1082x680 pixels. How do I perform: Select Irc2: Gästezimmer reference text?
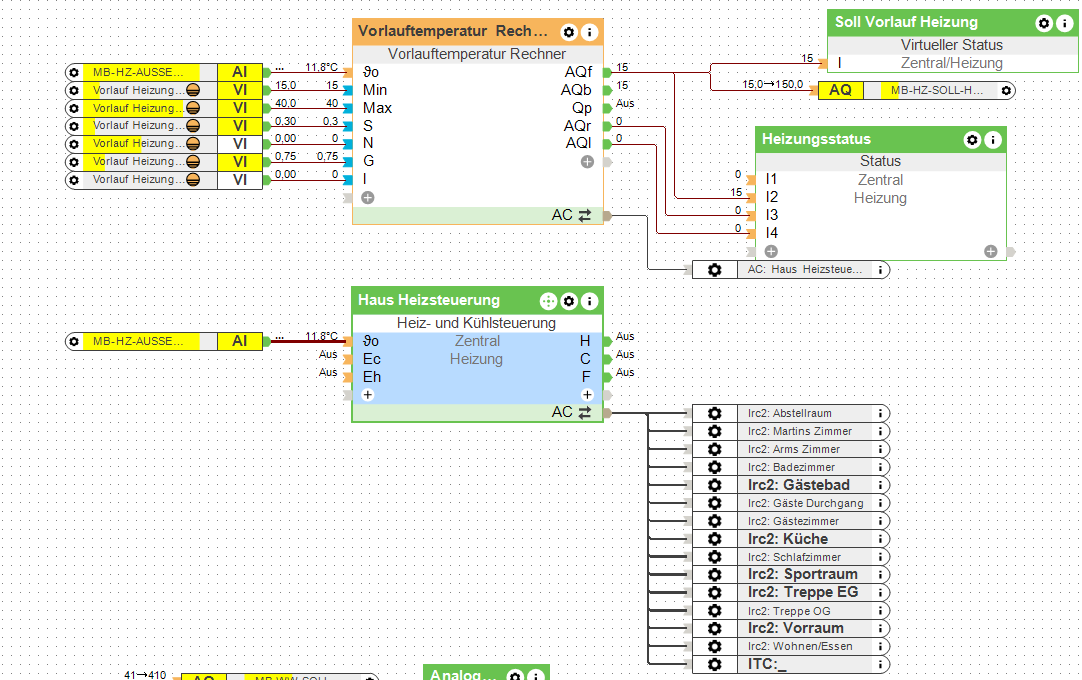pyautogui.click(x=794, y=521)
